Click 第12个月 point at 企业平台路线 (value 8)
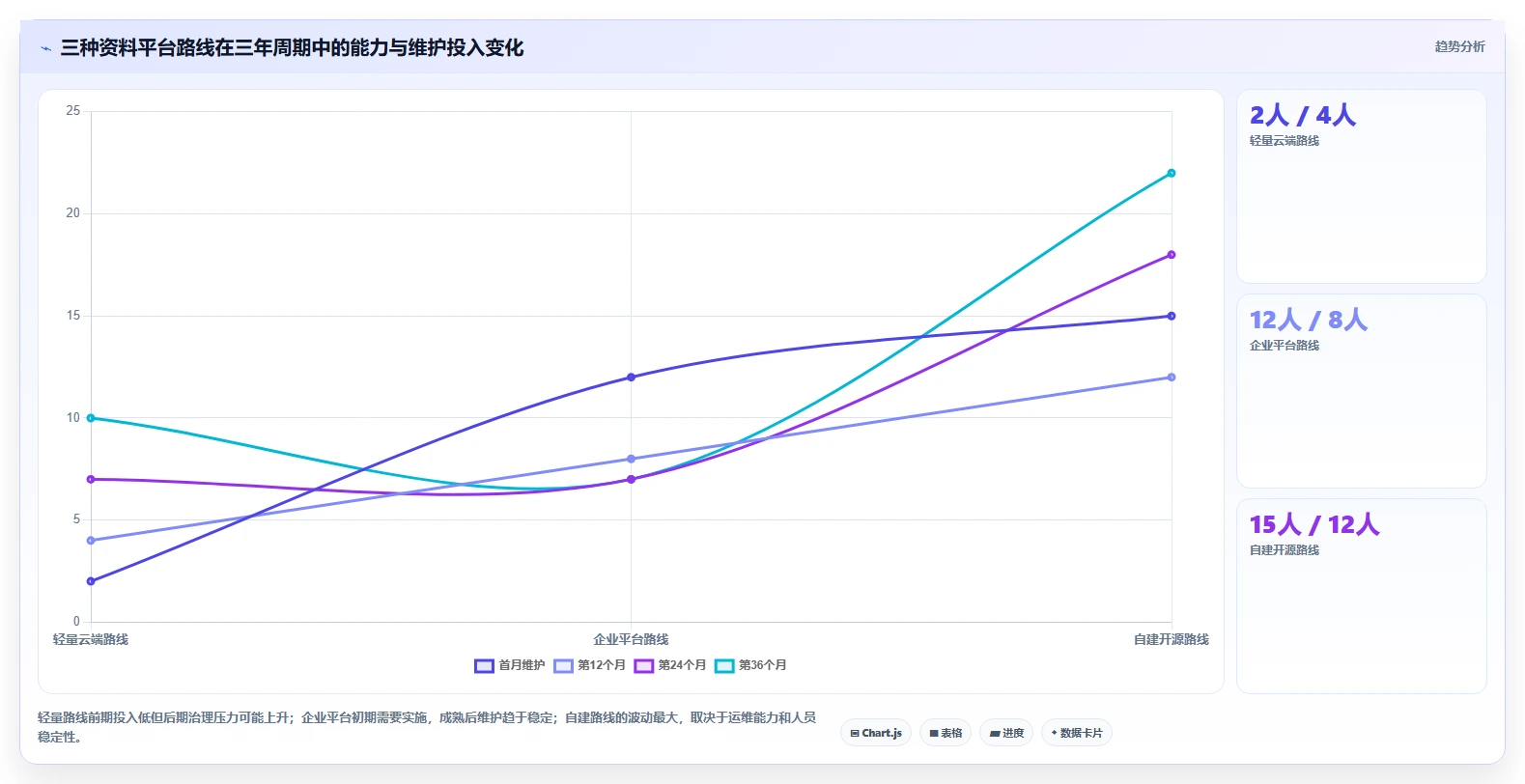1525x784 pixels. (632, 459)
